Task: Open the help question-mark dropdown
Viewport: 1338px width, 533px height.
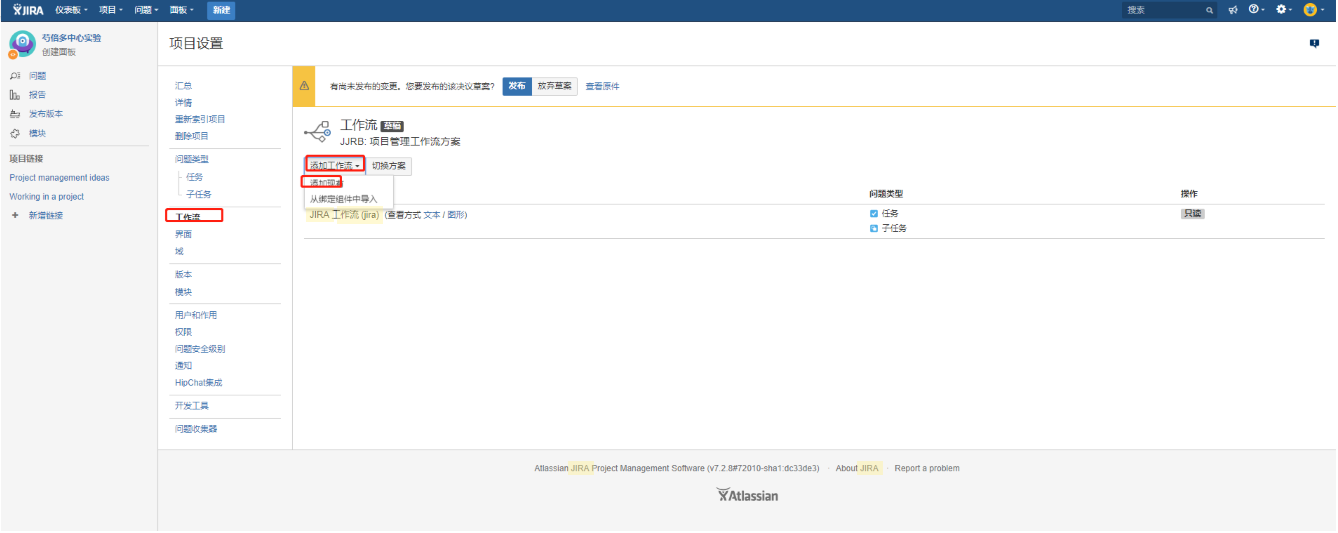Action: [x=1256, y=9]
